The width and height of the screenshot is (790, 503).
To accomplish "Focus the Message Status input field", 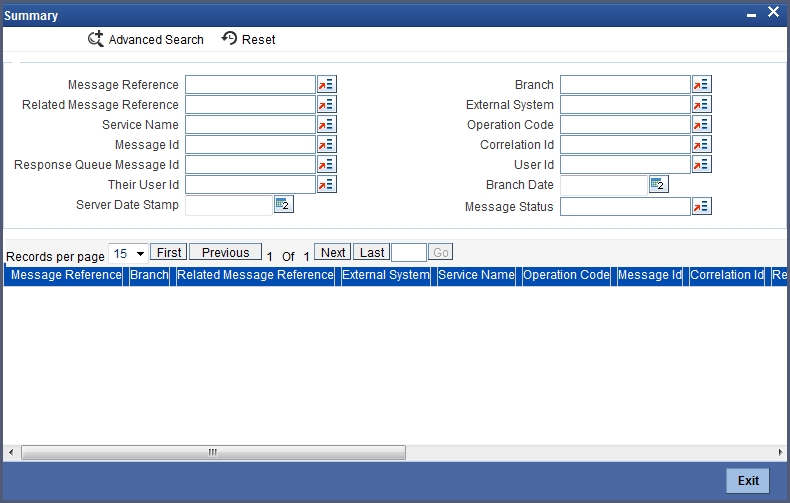I will tap(625, 206).
